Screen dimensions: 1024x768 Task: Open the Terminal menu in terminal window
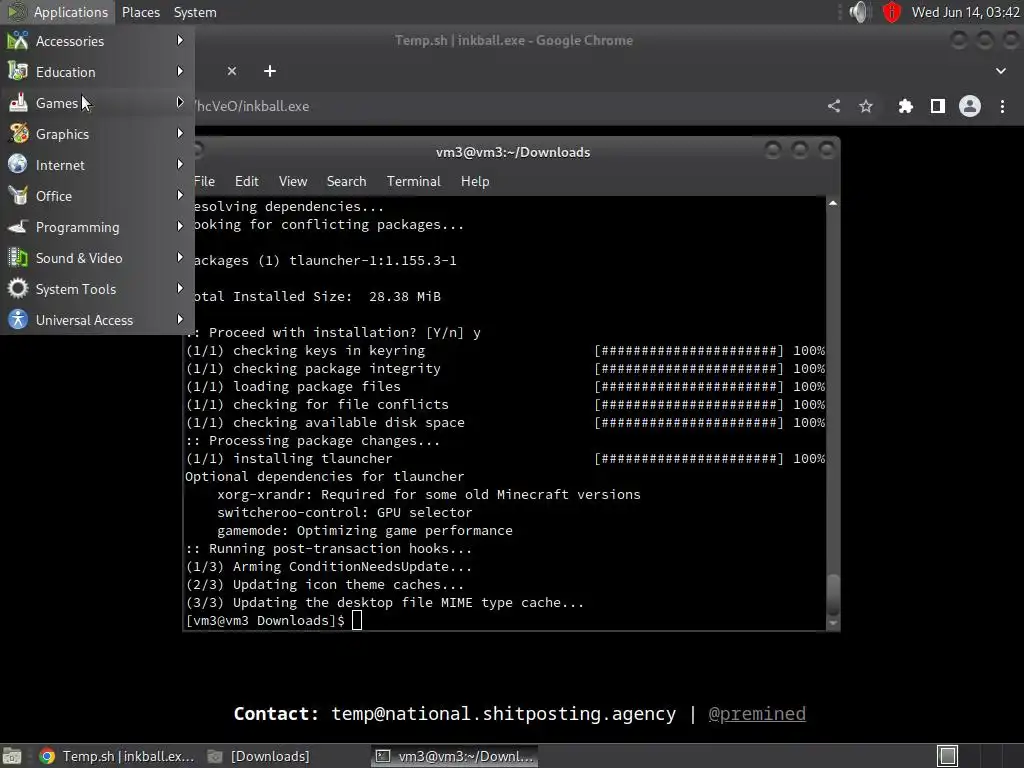tap(413, 181)
